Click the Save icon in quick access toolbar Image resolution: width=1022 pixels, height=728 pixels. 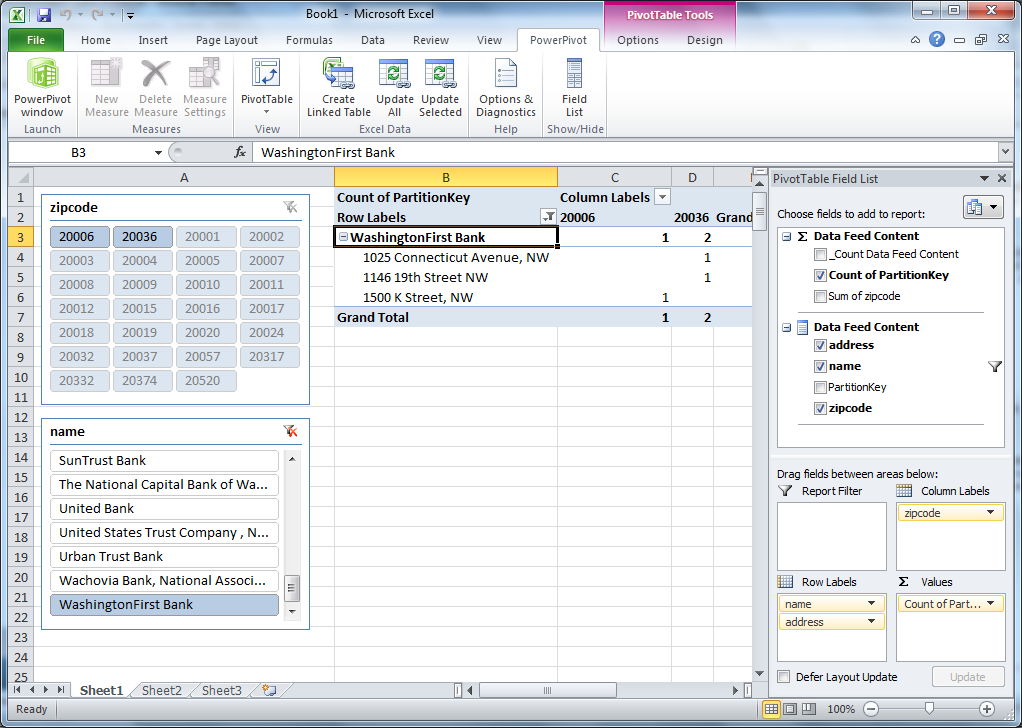coord(44,14)
